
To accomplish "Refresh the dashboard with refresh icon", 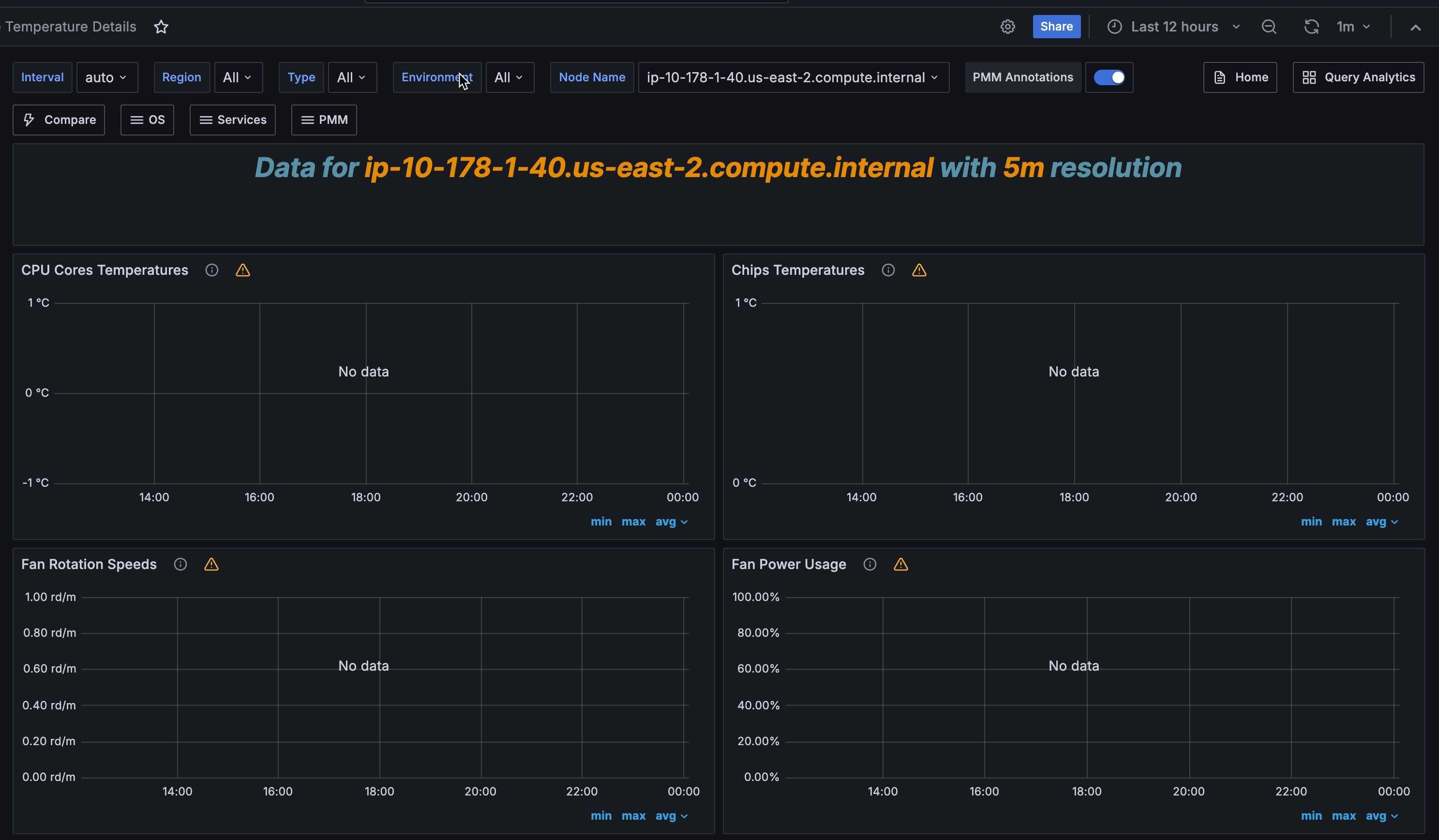I will click(x=1311, y=27).
